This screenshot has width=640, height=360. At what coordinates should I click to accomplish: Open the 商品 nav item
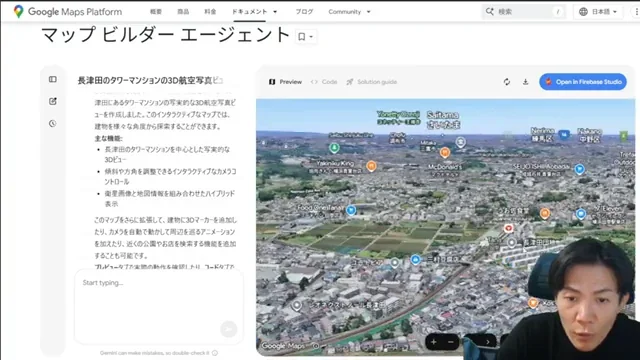click(x=183, y=12)
